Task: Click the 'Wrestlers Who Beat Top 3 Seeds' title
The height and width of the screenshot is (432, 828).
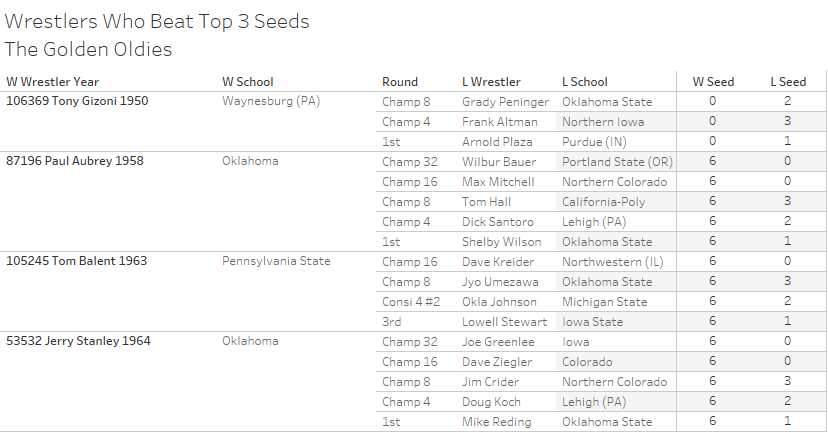Action: coord(157,21)
